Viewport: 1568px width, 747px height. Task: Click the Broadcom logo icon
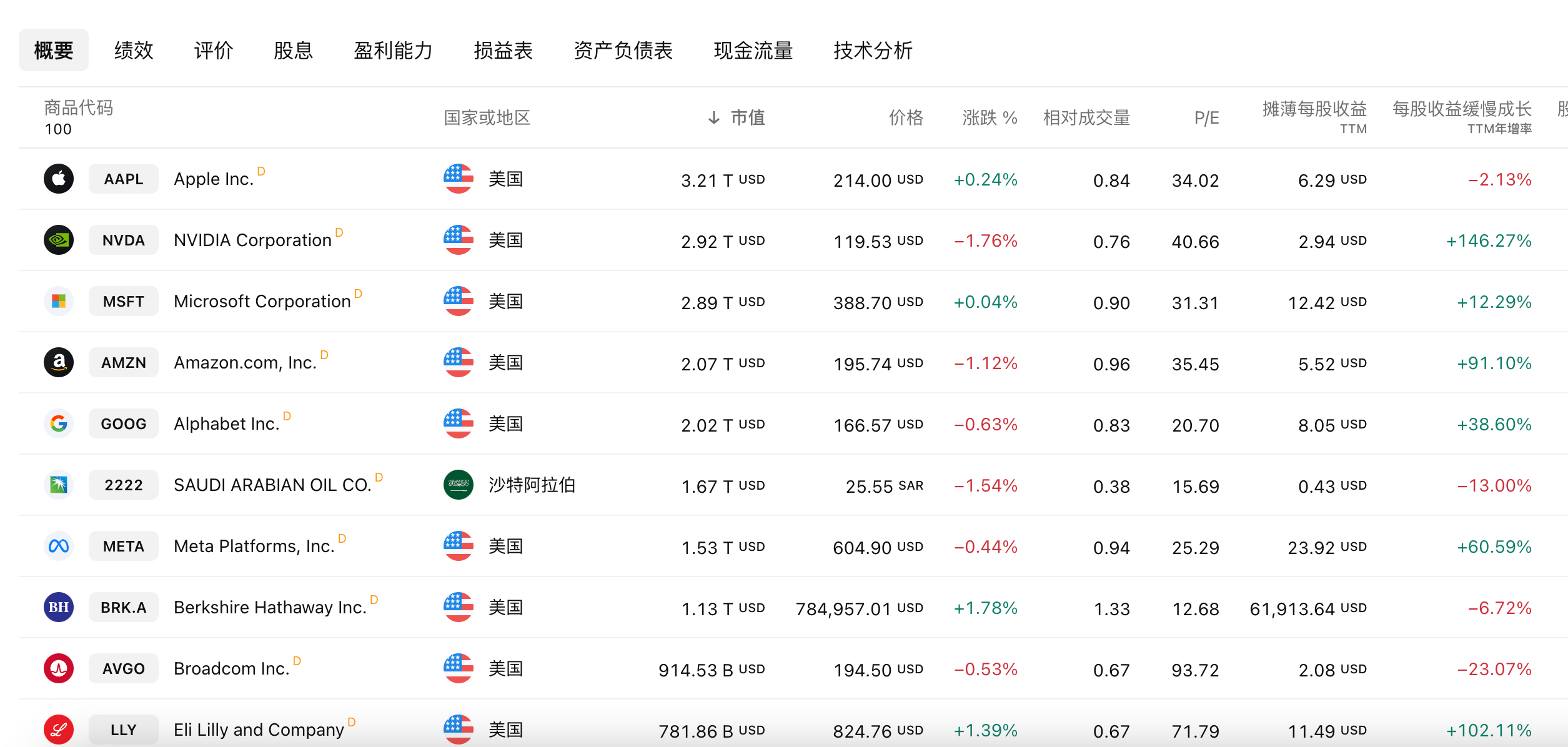click(59, 669)
